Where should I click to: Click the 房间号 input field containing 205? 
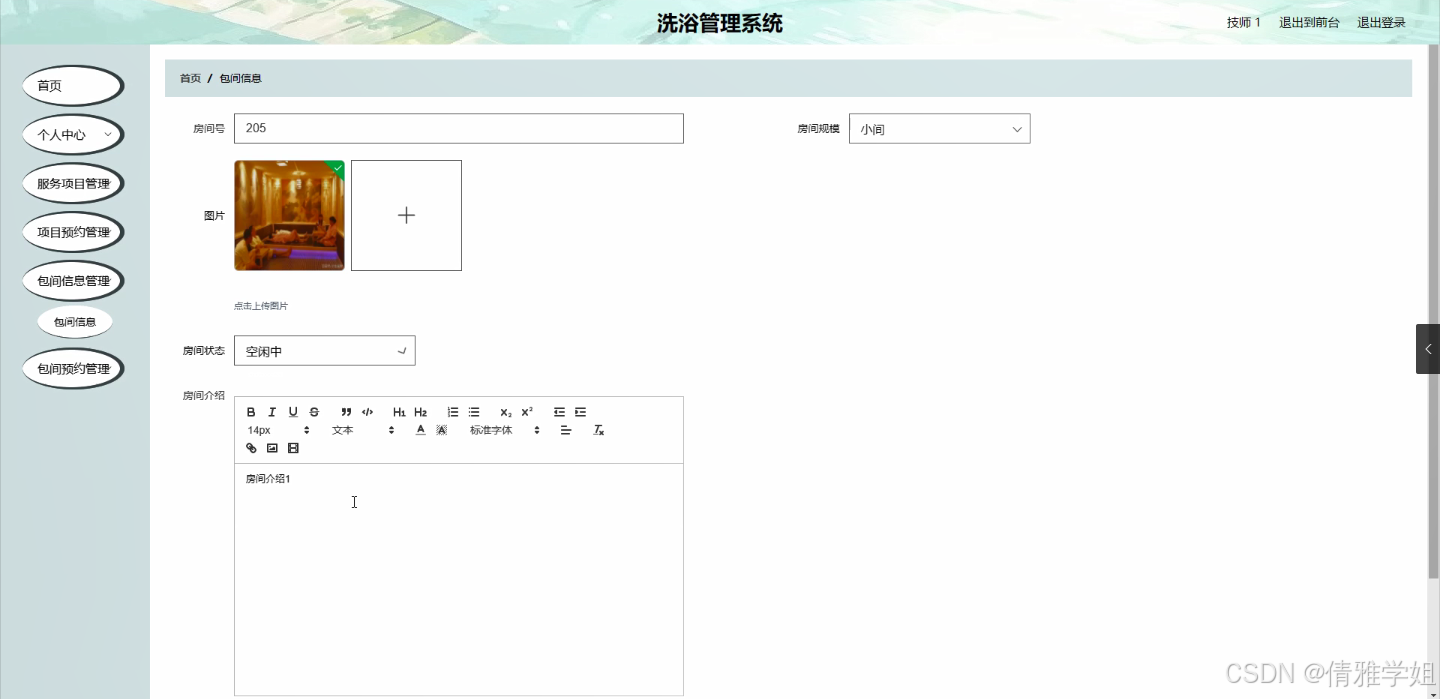[x=458, y=128]
